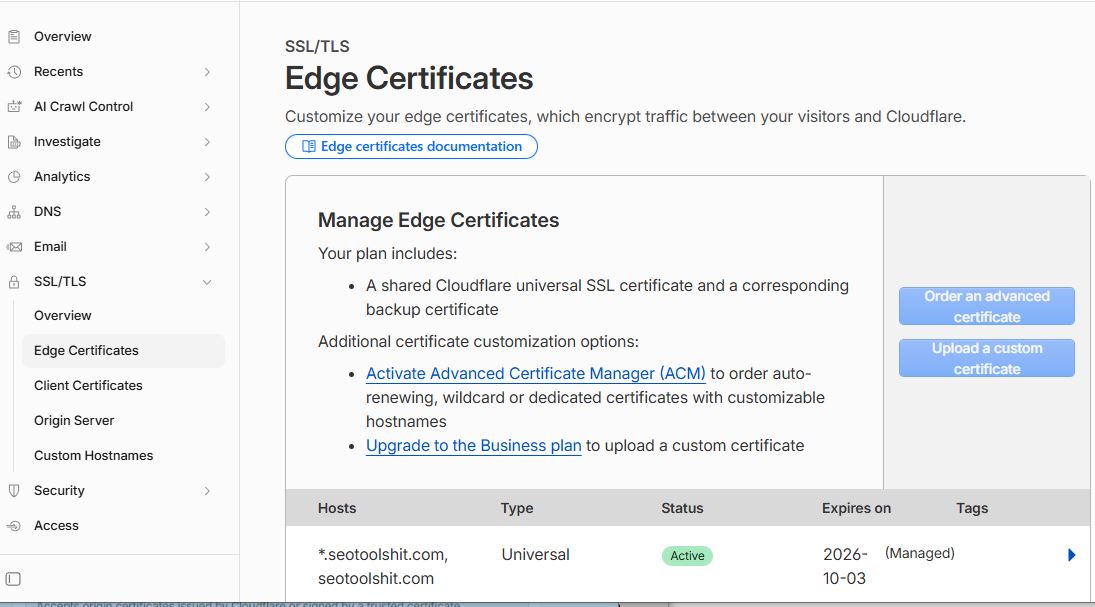Click the Security shield icon

(14, 490)
